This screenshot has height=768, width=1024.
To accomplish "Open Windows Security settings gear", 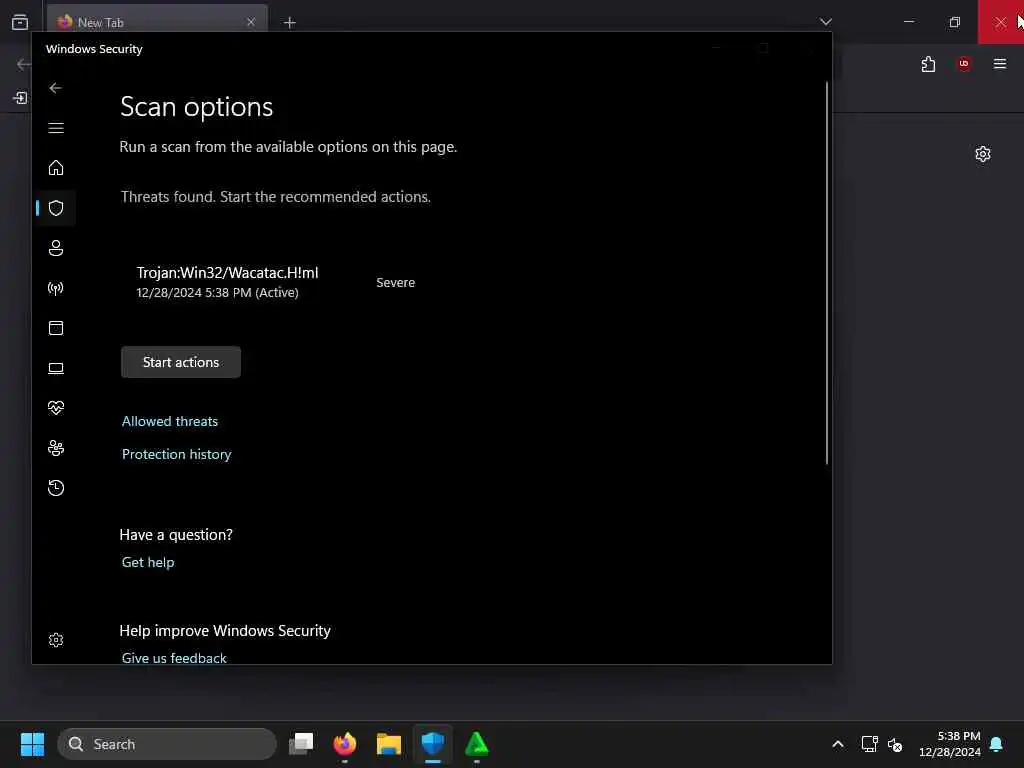I will click(56, 640).
